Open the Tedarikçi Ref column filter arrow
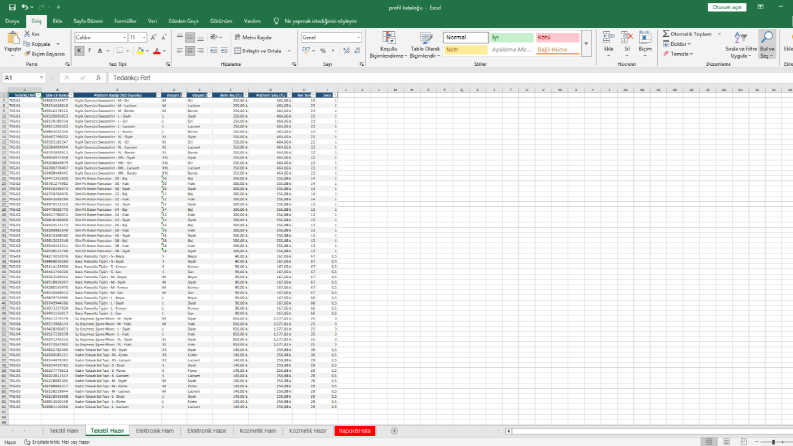Image resolution: width=793 pixels, height=446 pixels. coord(38,95)
